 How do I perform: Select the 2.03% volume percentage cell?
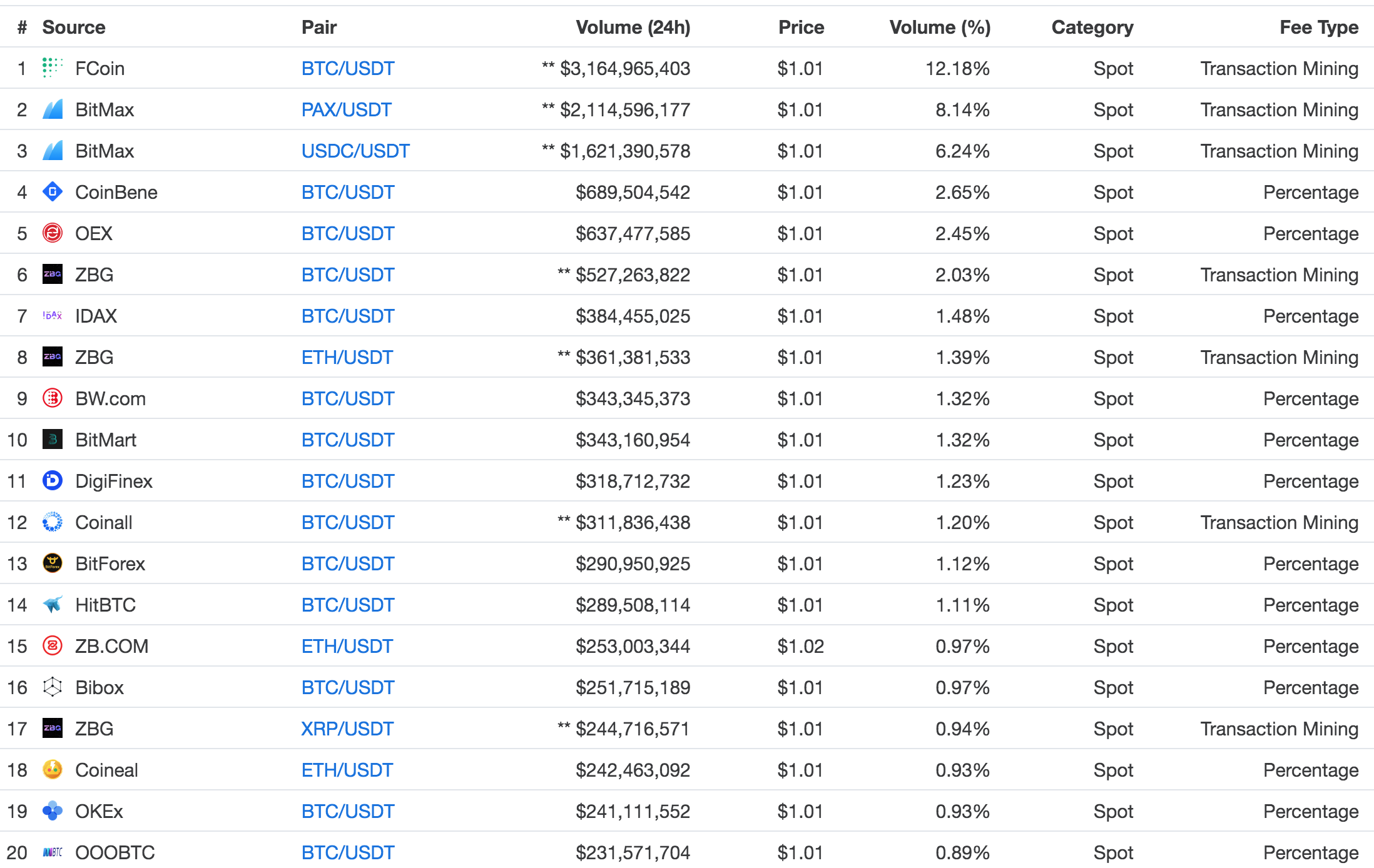tap(962, 275)
